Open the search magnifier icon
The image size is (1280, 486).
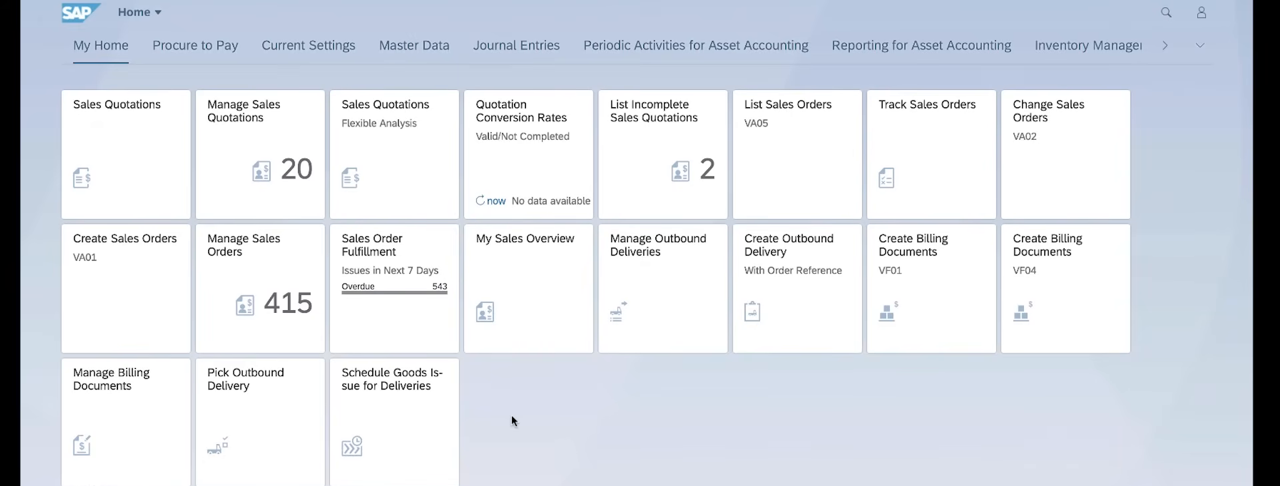[x=1166, y=12]
